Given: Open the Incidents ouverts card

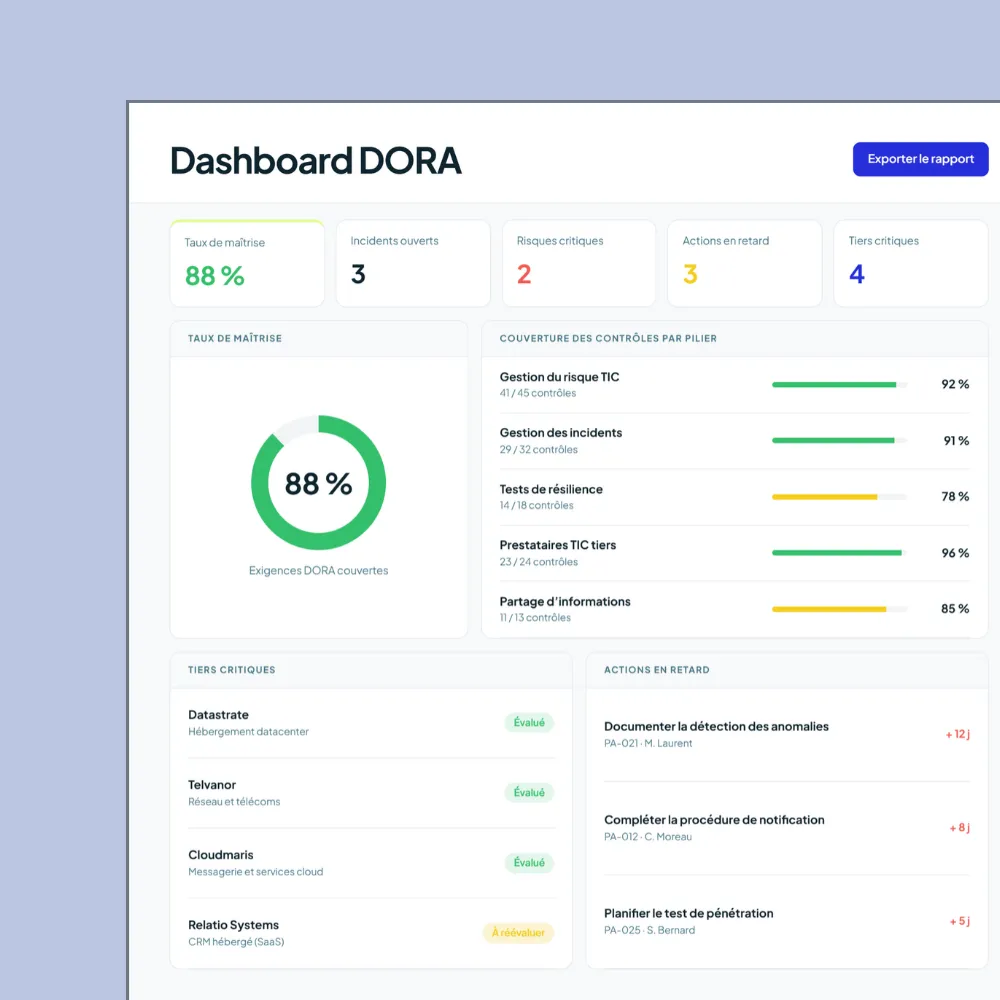Looking at the screenshot, I should pos(413,263).
